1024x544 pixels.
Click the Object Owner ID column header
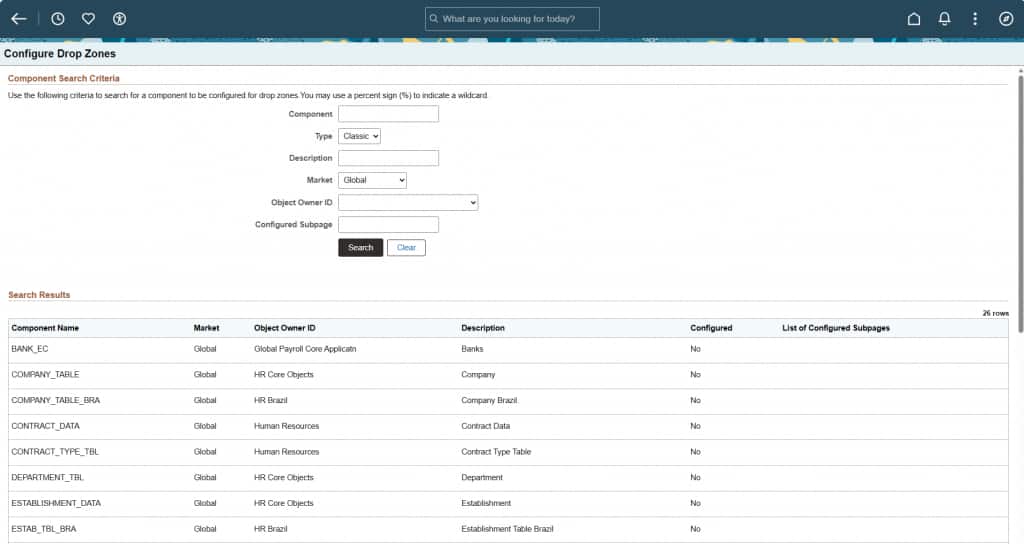(x=285, y=328)
